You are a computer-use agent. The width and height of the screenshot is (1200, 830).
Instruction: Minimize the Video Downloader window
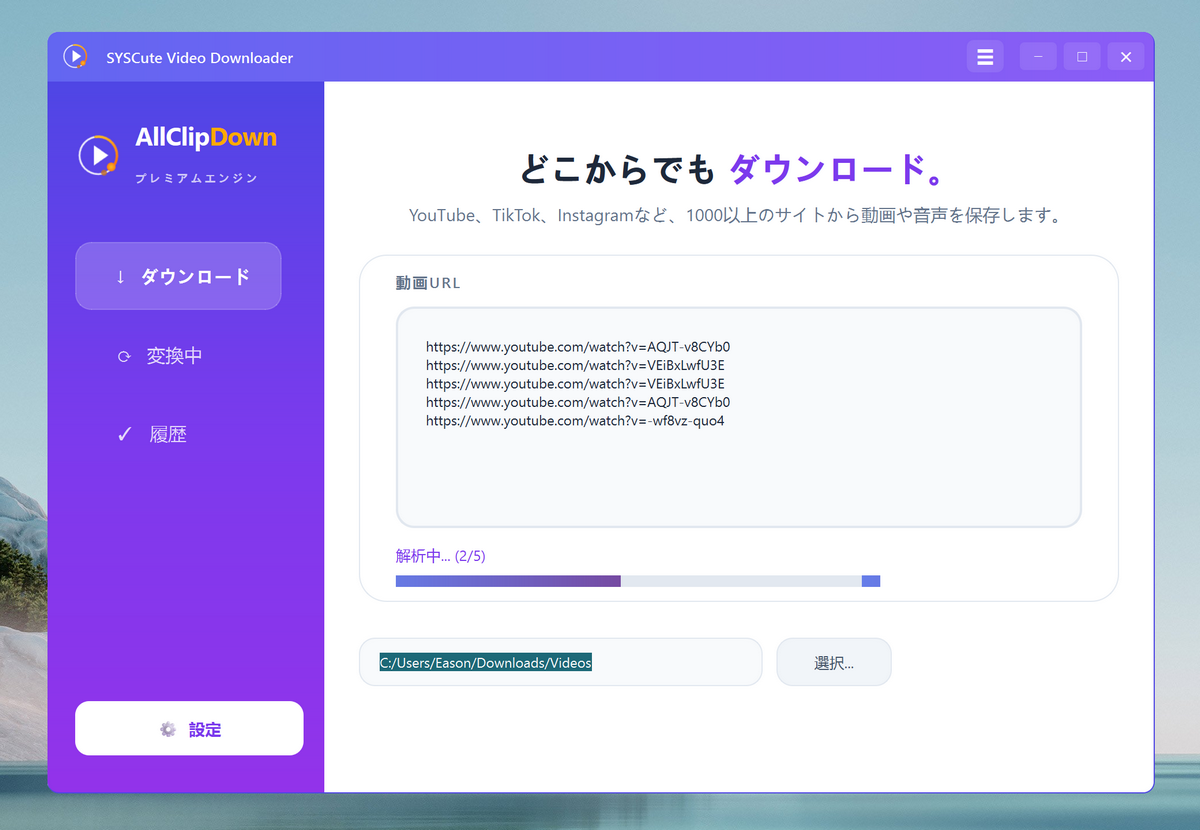click(1037, 57)
